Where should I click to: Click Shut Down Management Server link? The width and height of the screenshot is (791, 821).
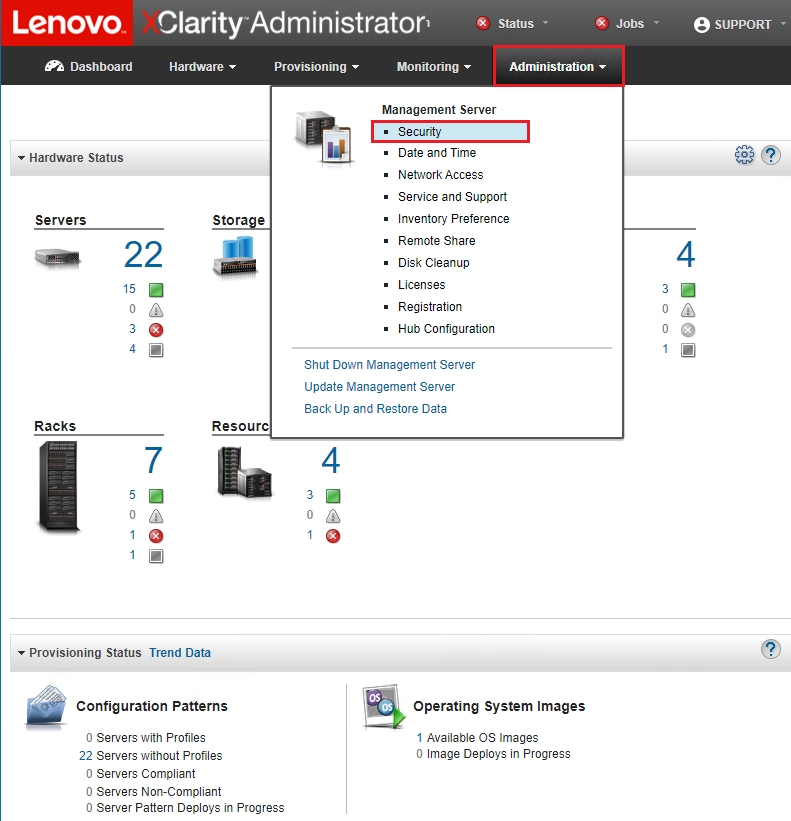[x=389, y=365]
